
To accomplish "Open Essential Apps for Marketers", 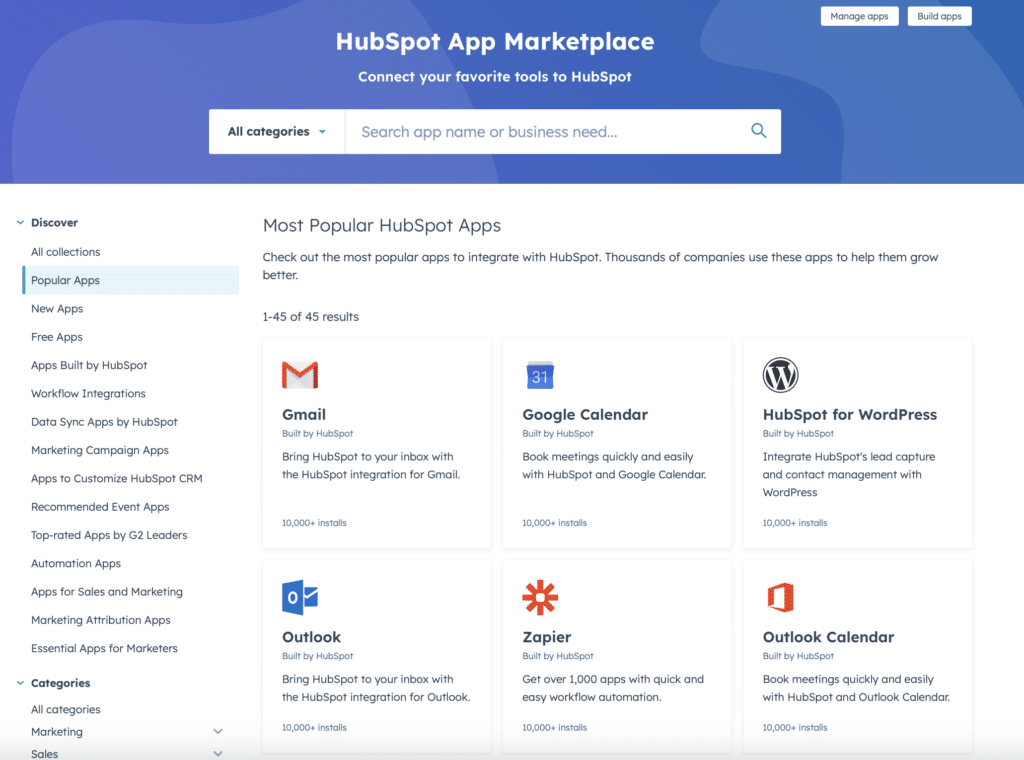I will point(104,648).
